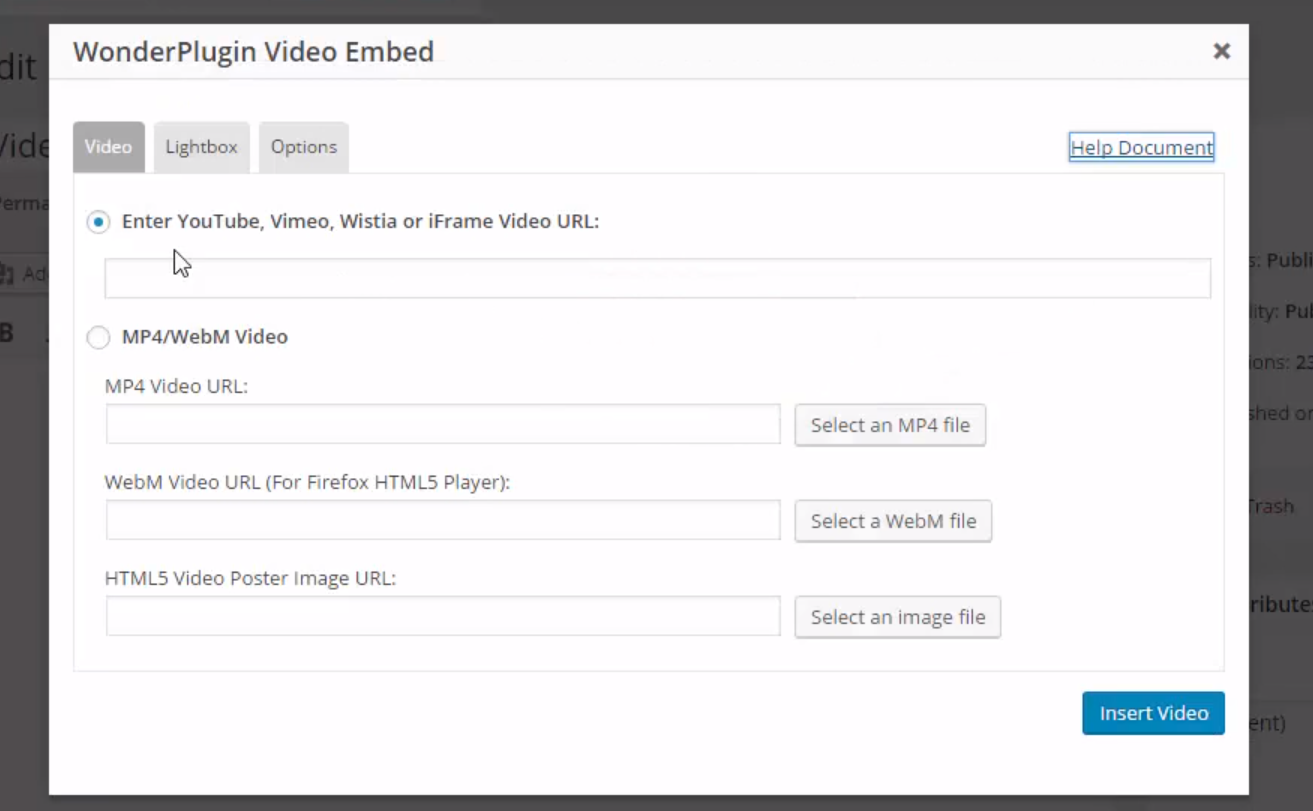
Task: Open the Help Document link
Action: coord(1141,147)
